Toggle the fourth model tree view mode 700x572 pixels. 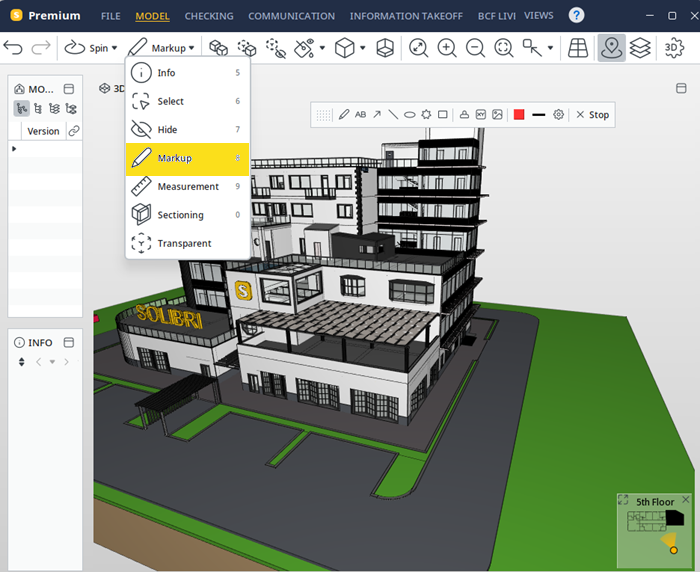(71, 109)
